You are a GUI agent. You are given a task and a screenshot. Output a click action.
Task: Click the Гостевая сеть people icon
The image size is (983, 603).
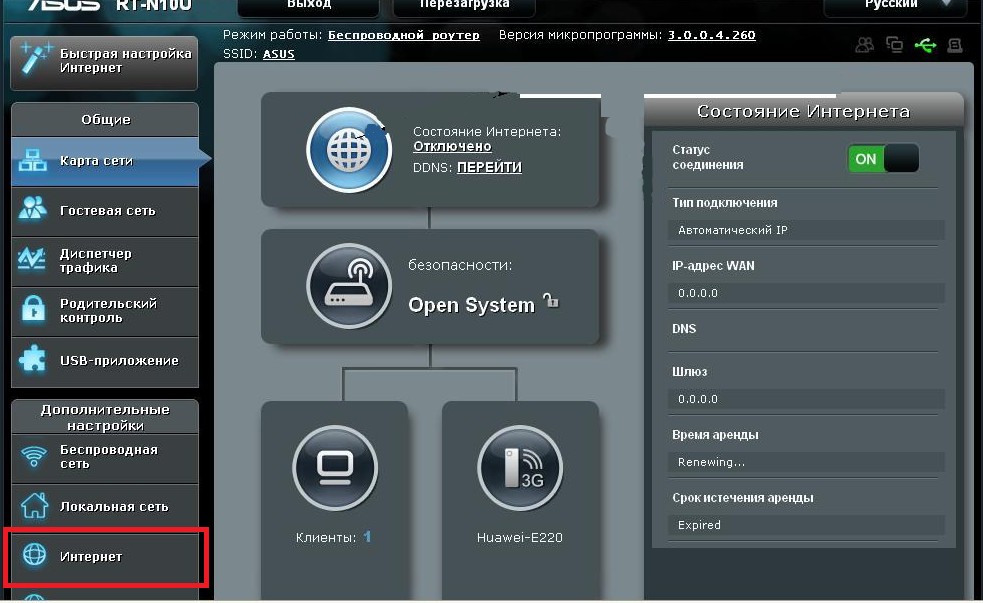(33, 209)
